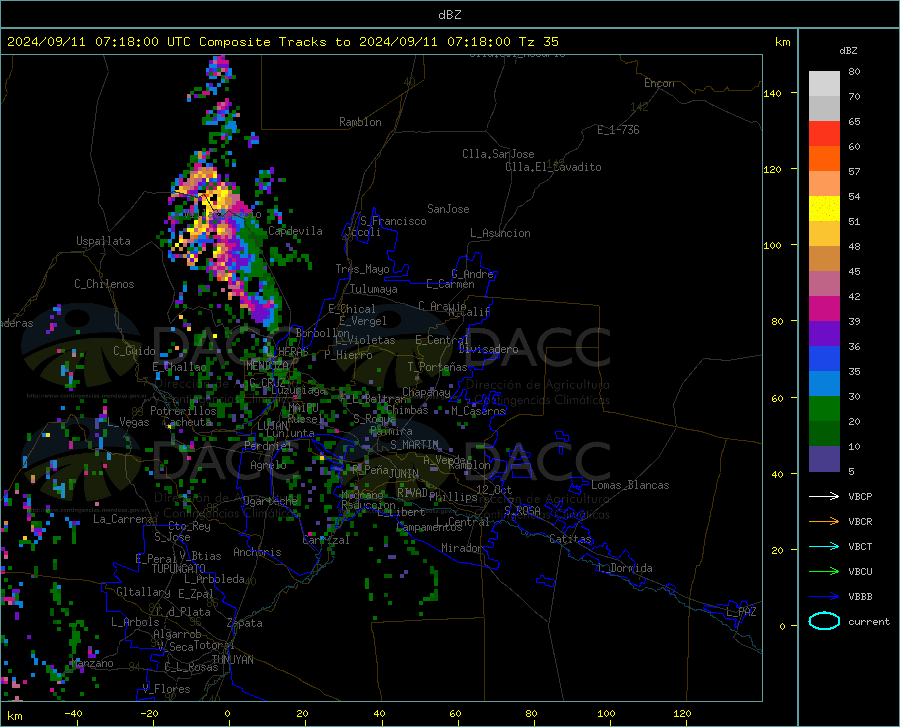Image resolution: width=900 pixels, height=727 pixels.
Task: Click the La_Carrera map label
Action: pos(123,519)
